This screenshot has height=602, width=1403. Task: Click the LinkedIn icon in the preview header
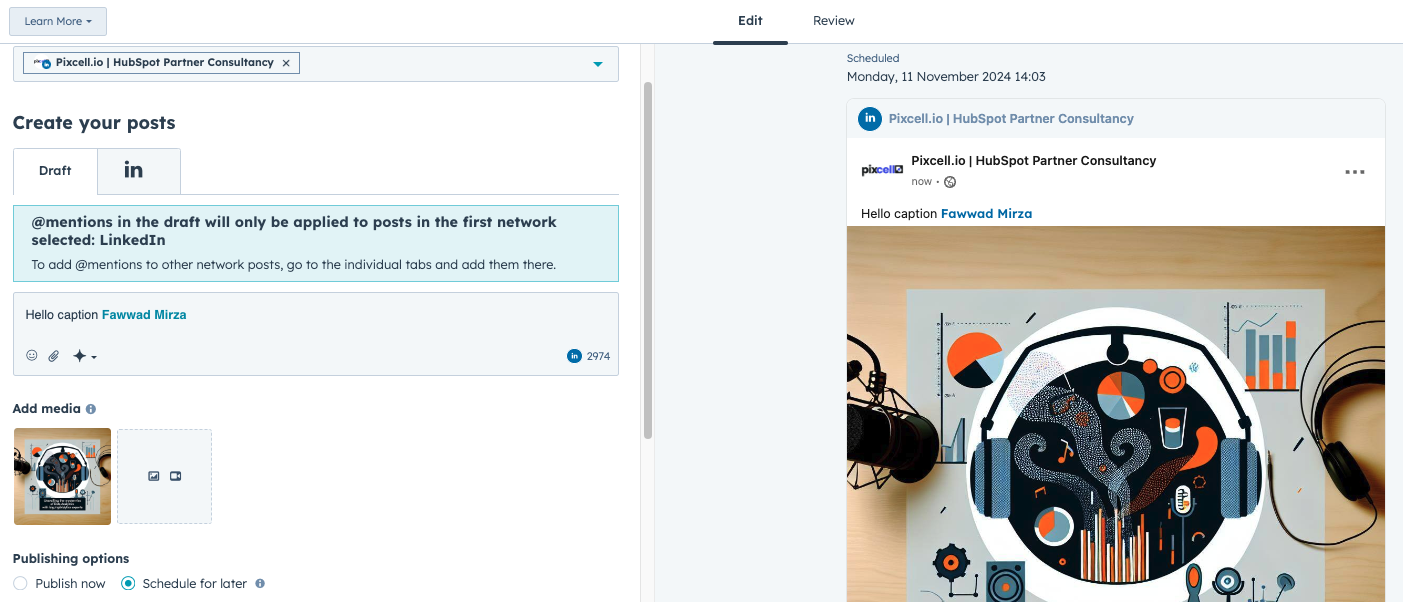pyautogui.click(x=870, y=118)
